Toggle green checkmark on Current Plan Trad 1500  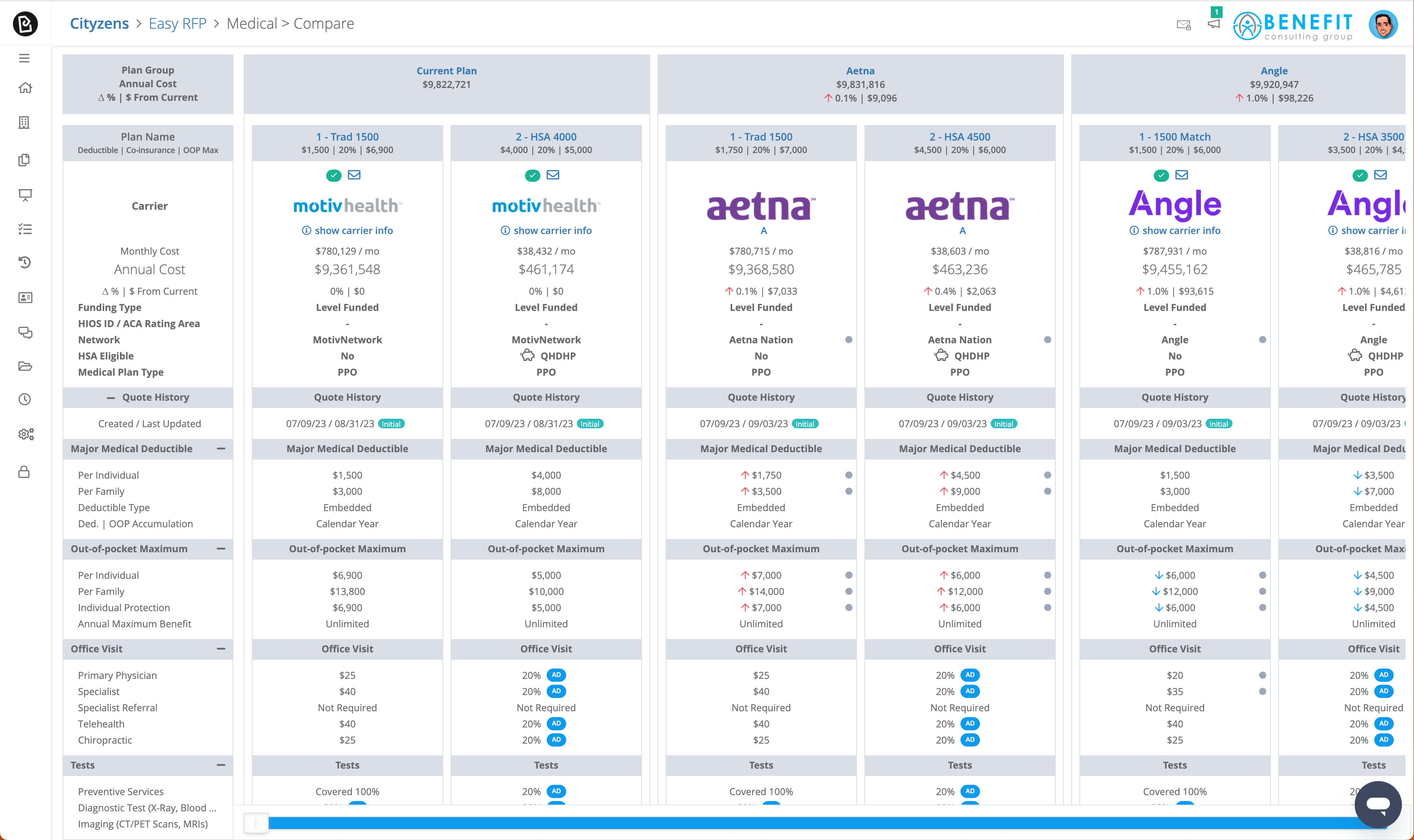[x=334, y=176]
